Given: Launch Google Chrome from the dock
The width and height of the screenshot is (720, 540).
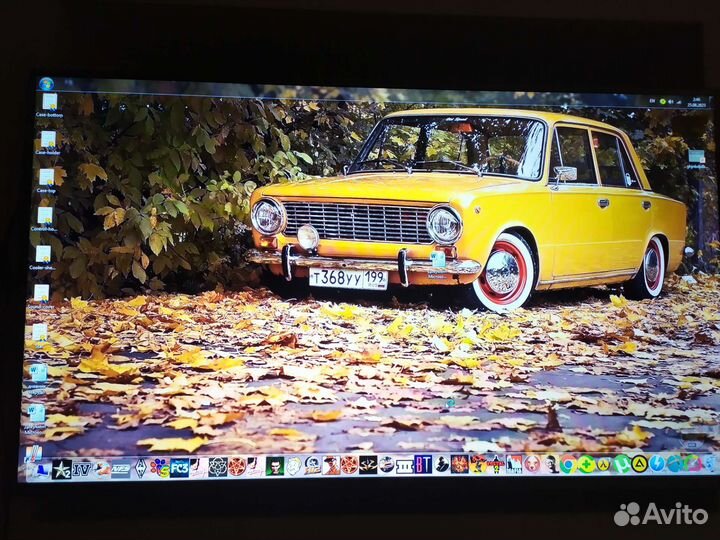Looking at the screenshot, I should 567,463.
